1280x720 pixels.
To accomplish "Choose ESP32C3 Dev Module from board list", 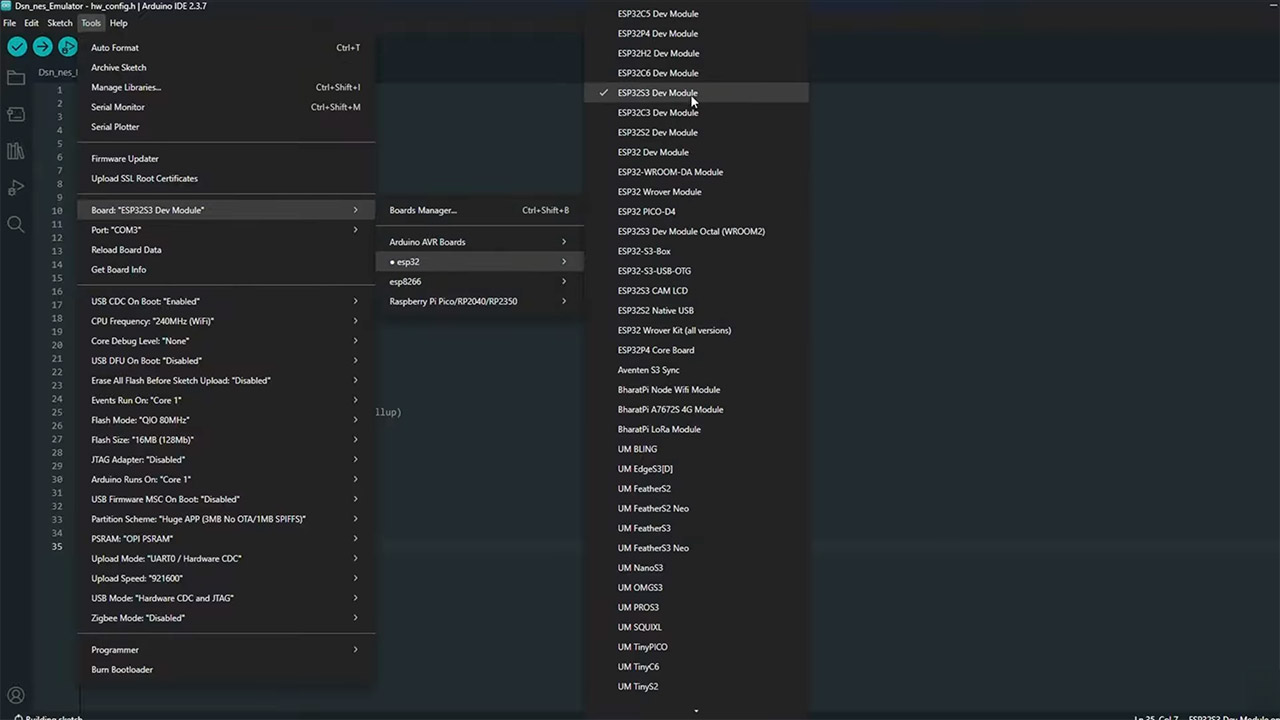I will tap(657, 113).
